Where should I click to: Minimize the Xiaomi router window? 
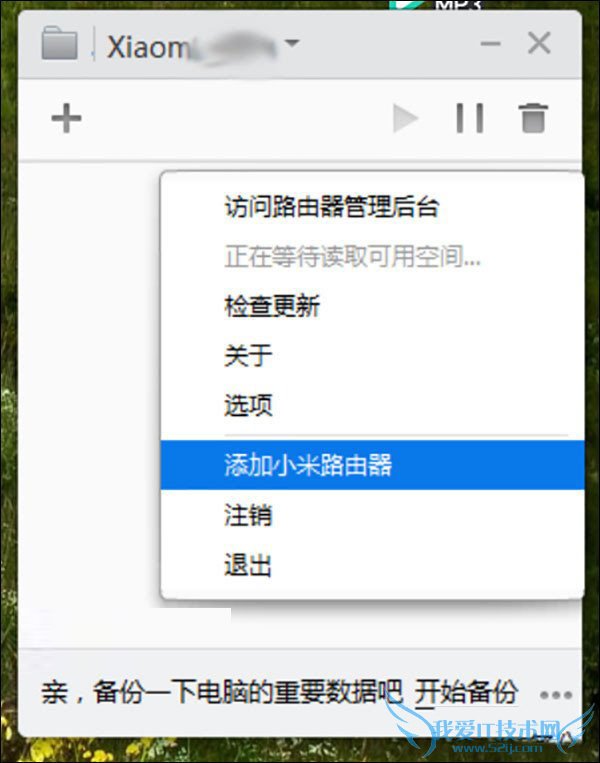pos(490,44)
